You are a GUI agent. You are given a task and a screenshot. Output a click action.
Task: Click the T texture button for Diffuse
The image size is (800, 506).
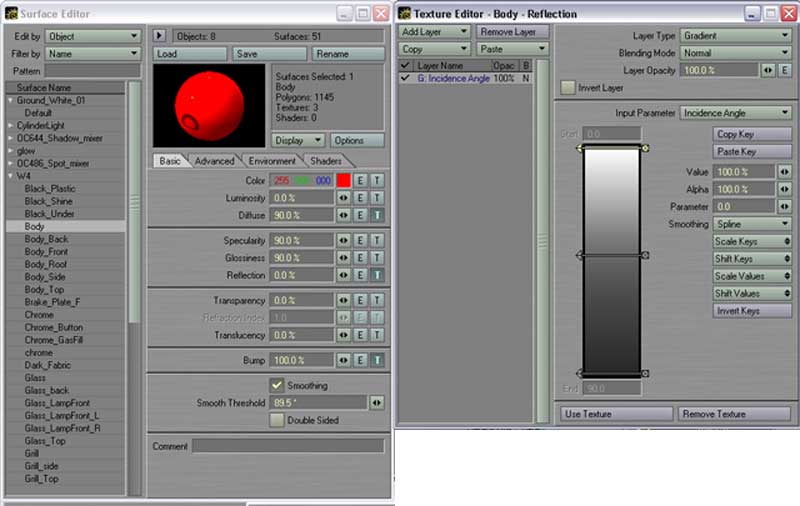(x=377, y=215)
